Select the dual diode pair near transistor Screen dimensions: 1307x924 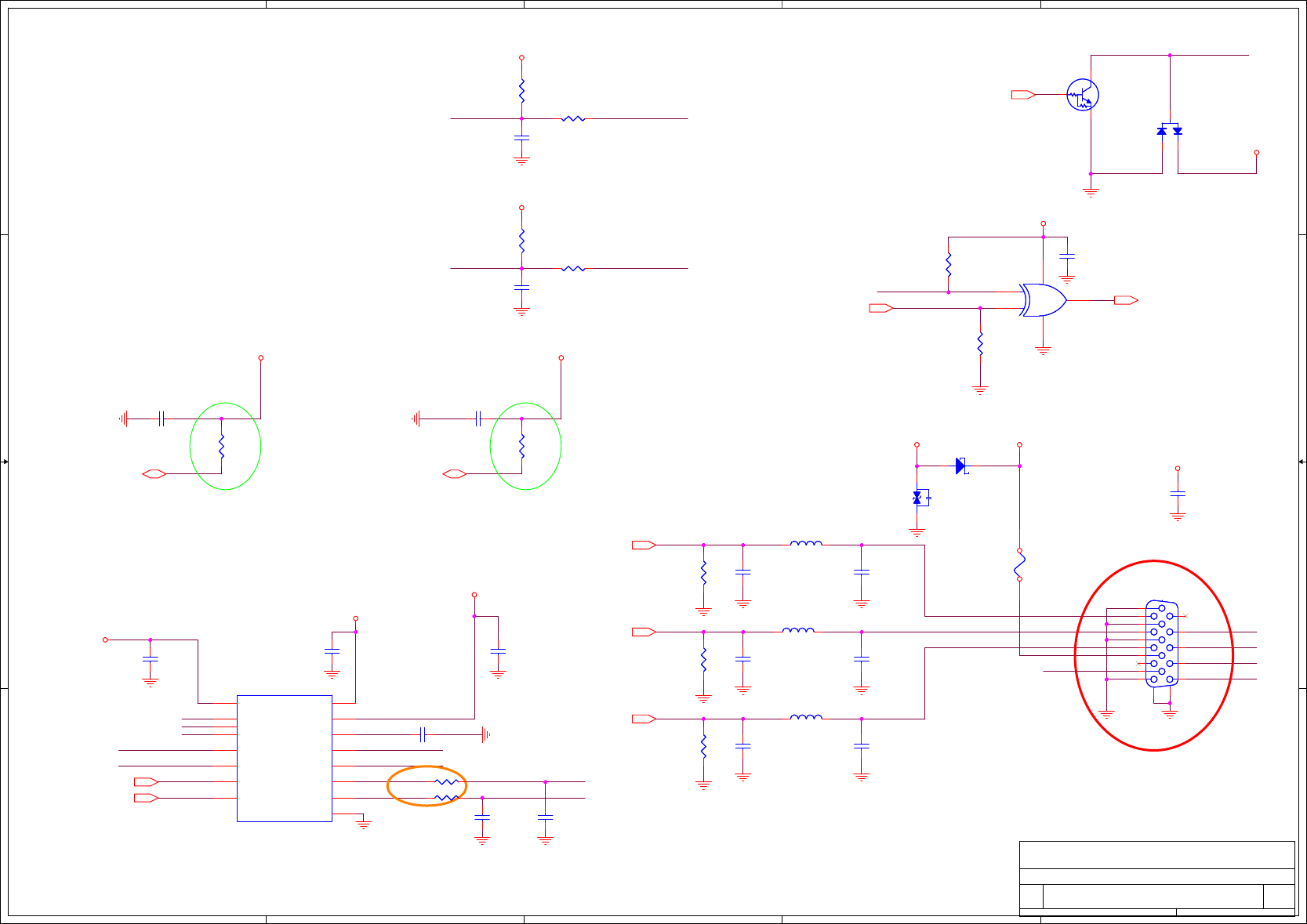point(1170,130)
